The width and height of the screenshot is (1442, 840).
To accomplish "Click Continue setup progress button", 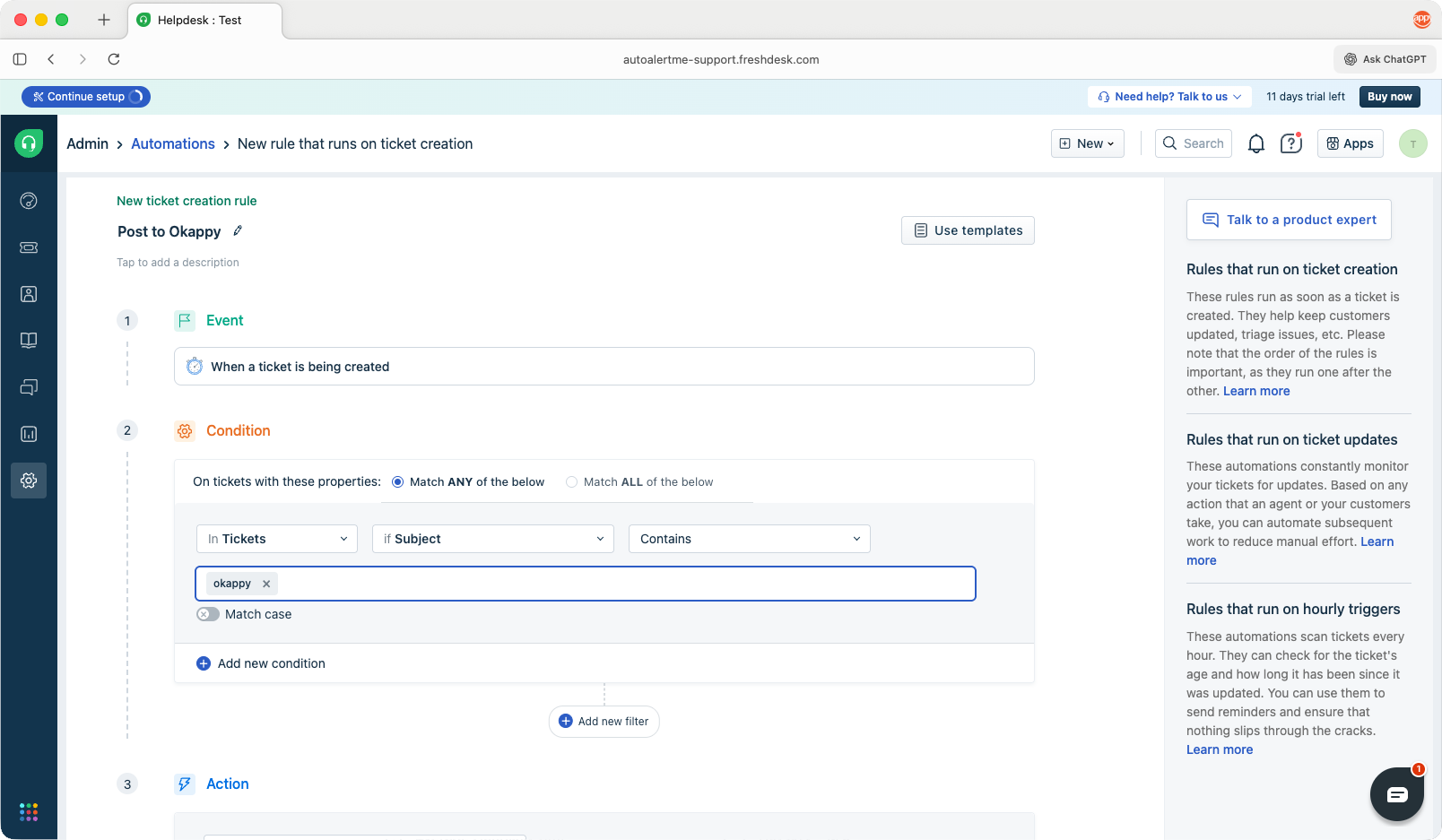I will click(x=86, y=97).
